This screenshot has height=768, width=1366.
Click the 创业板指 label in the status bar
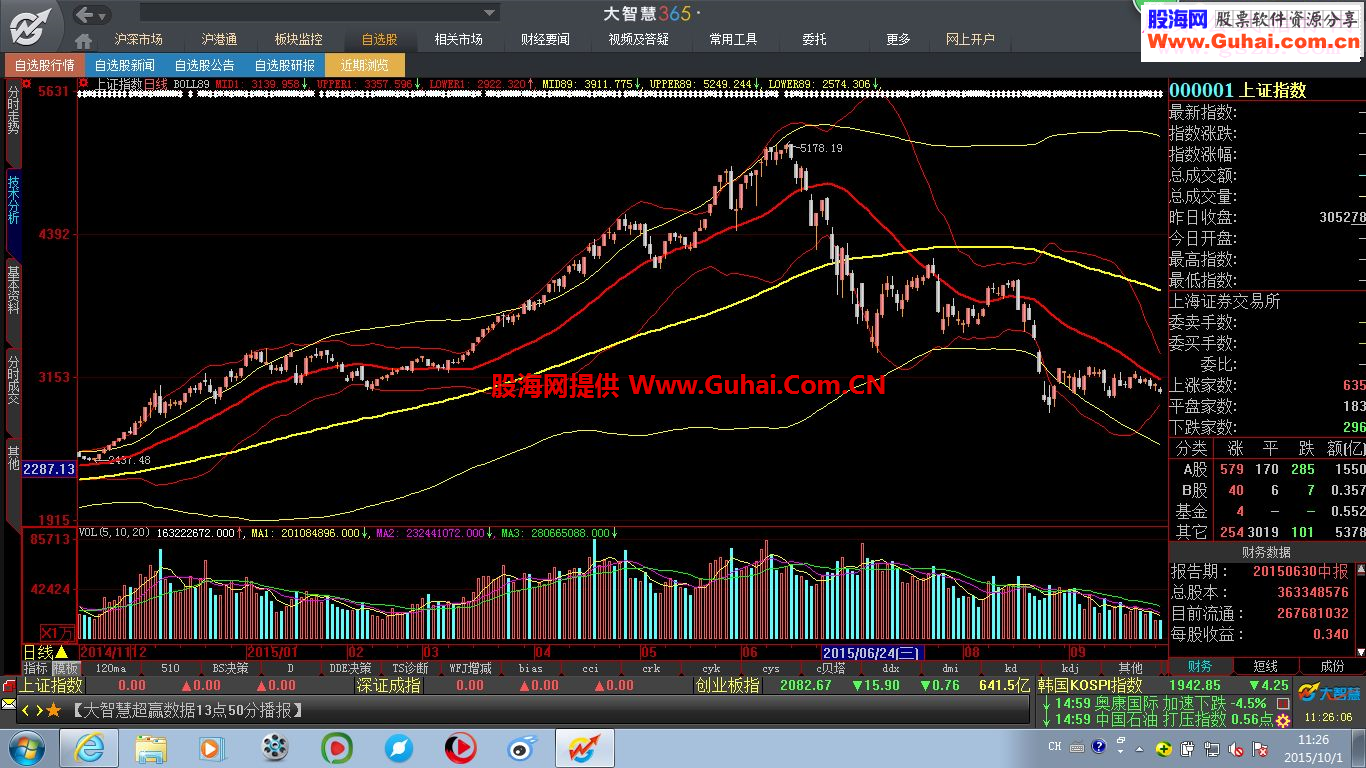pos(727,685)
